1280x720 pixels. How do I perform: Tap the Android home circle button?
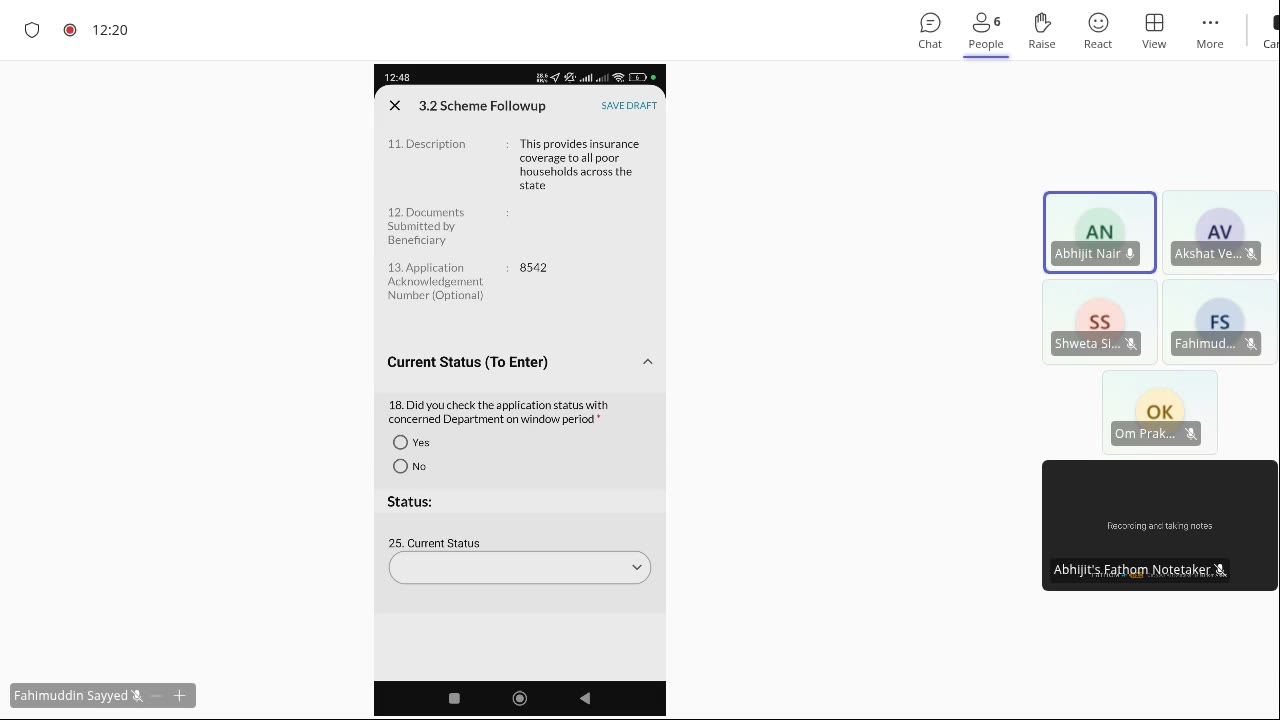tap(520, 698)
